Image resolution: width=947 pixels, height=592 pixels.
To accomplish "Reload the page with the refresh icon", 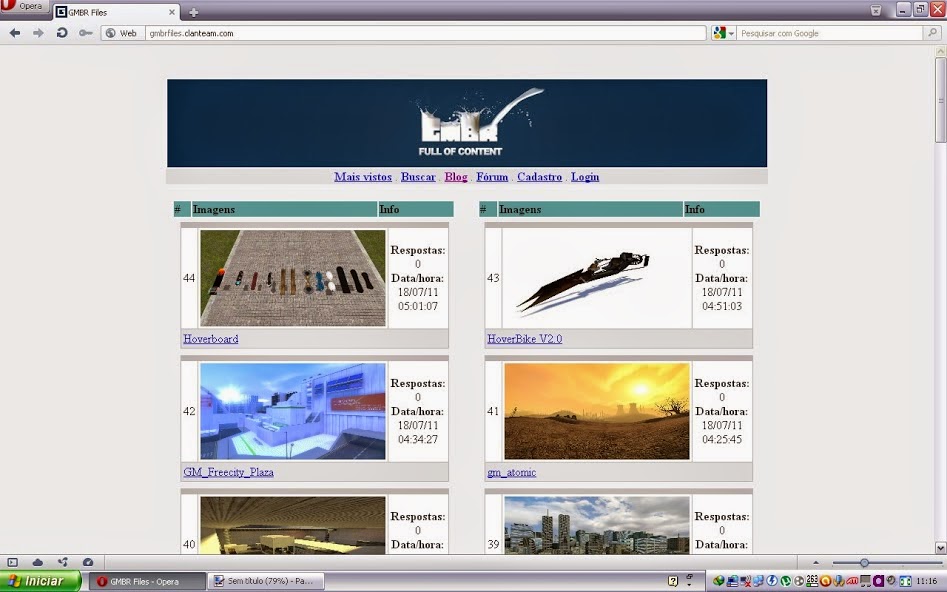I will [x=62, y=33].
